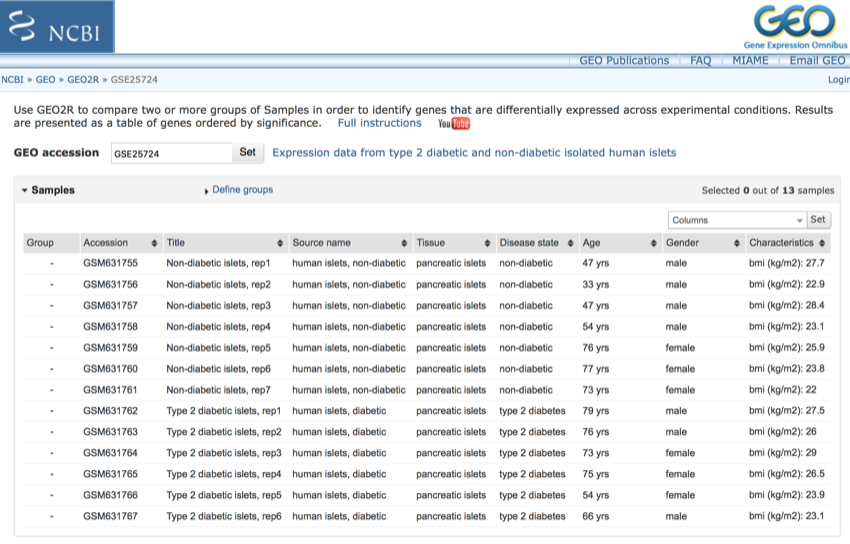Click Set button beside Columns dropdown
The height and width of the screenshot is (544, 850).
(818, 220)
